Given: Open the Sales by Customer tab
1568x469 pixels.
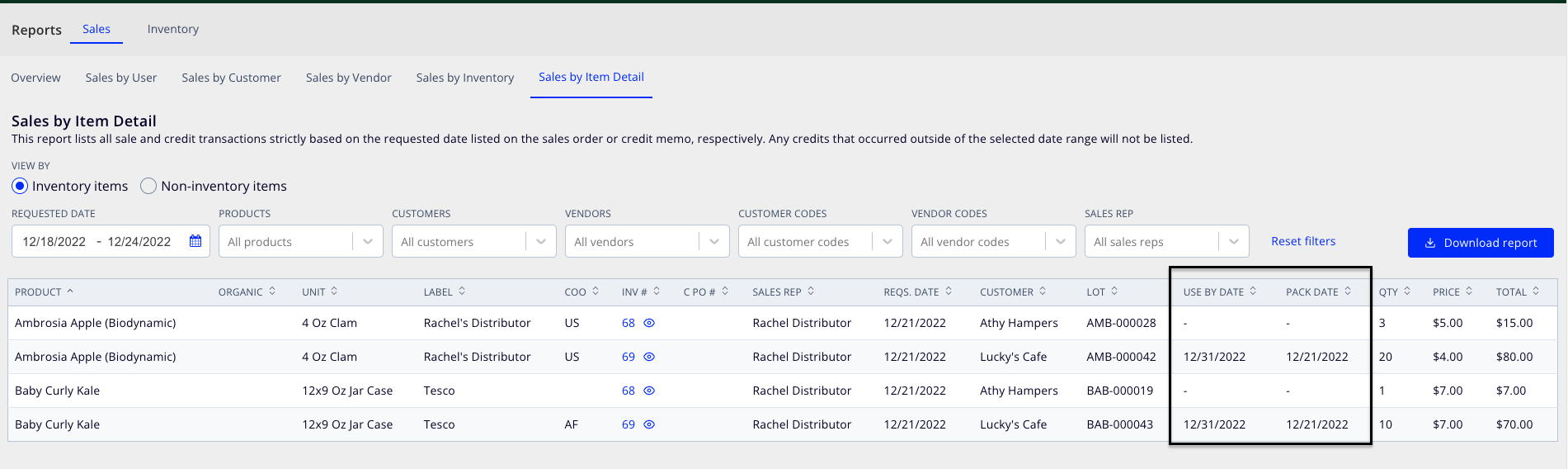Looking at the screenshot, I should click(231, 78).
